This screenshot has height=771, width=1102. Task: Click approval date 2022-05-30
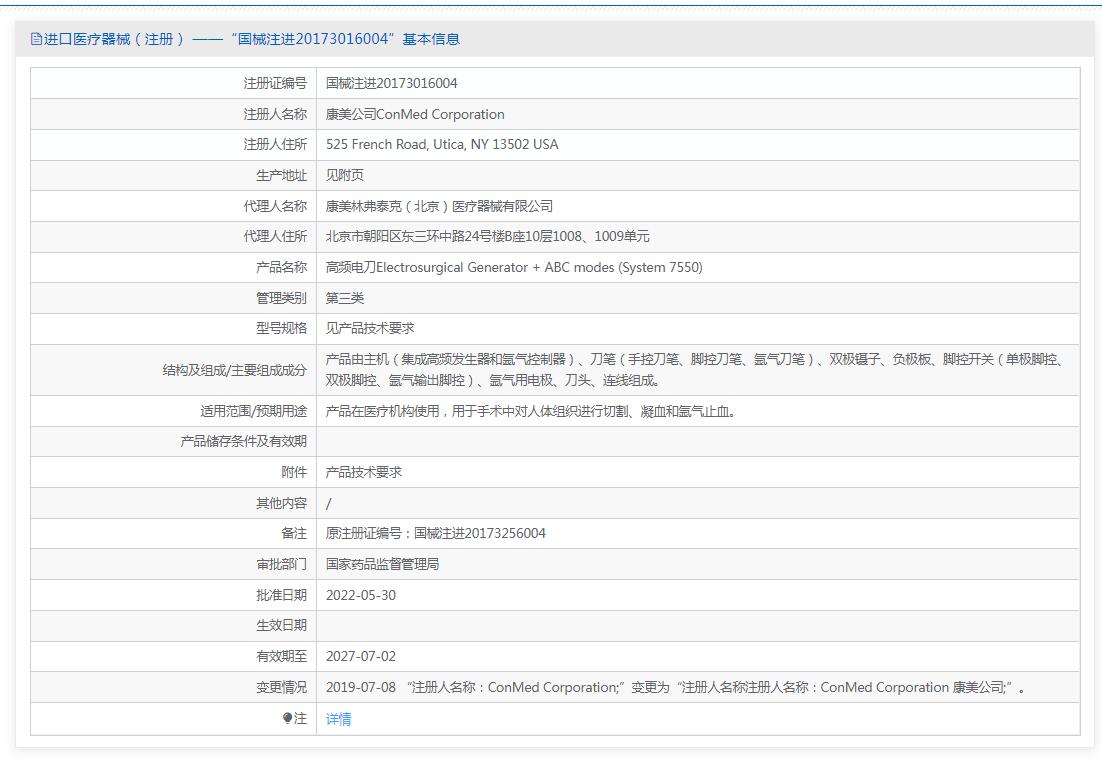point(361,595)
